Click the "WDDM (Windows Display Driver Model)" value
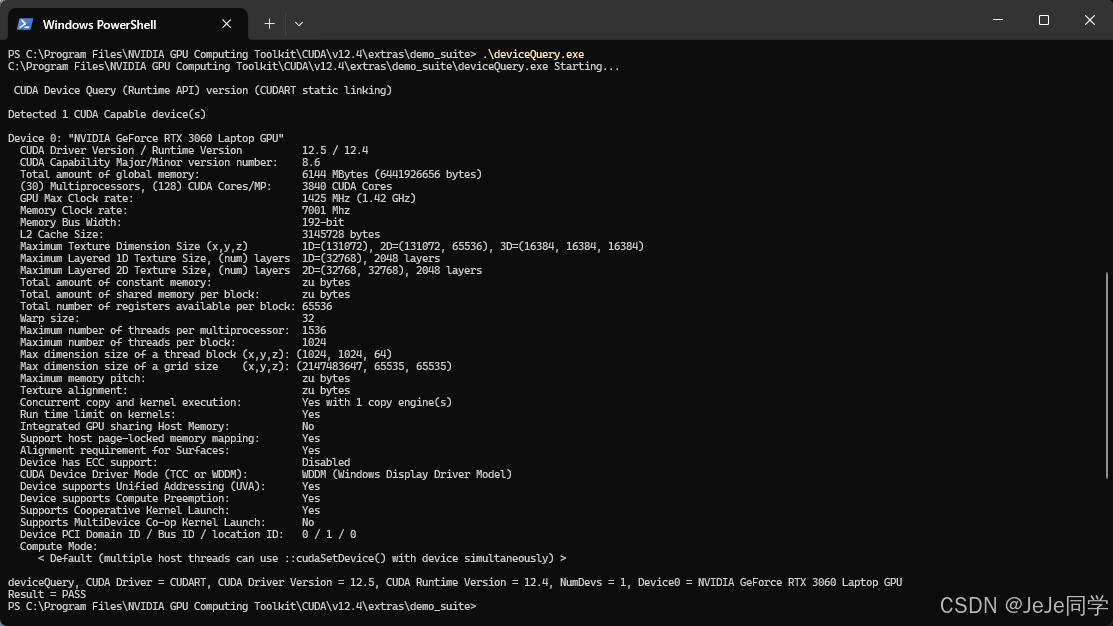Image resolution: width=1113 pixels, height=626 pixels. click(x=407, y=475)
